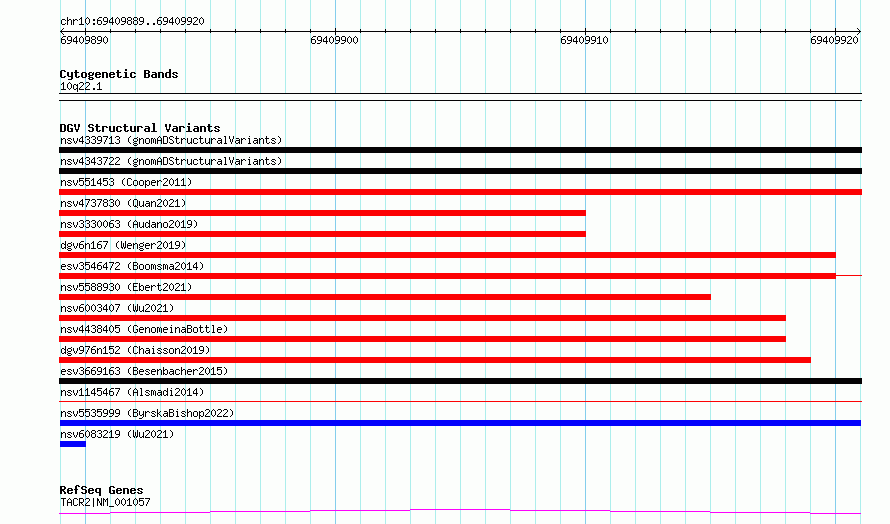890x524 pixels.
Task: Click the black bar under esv3669163
Action: click(460, 381)
